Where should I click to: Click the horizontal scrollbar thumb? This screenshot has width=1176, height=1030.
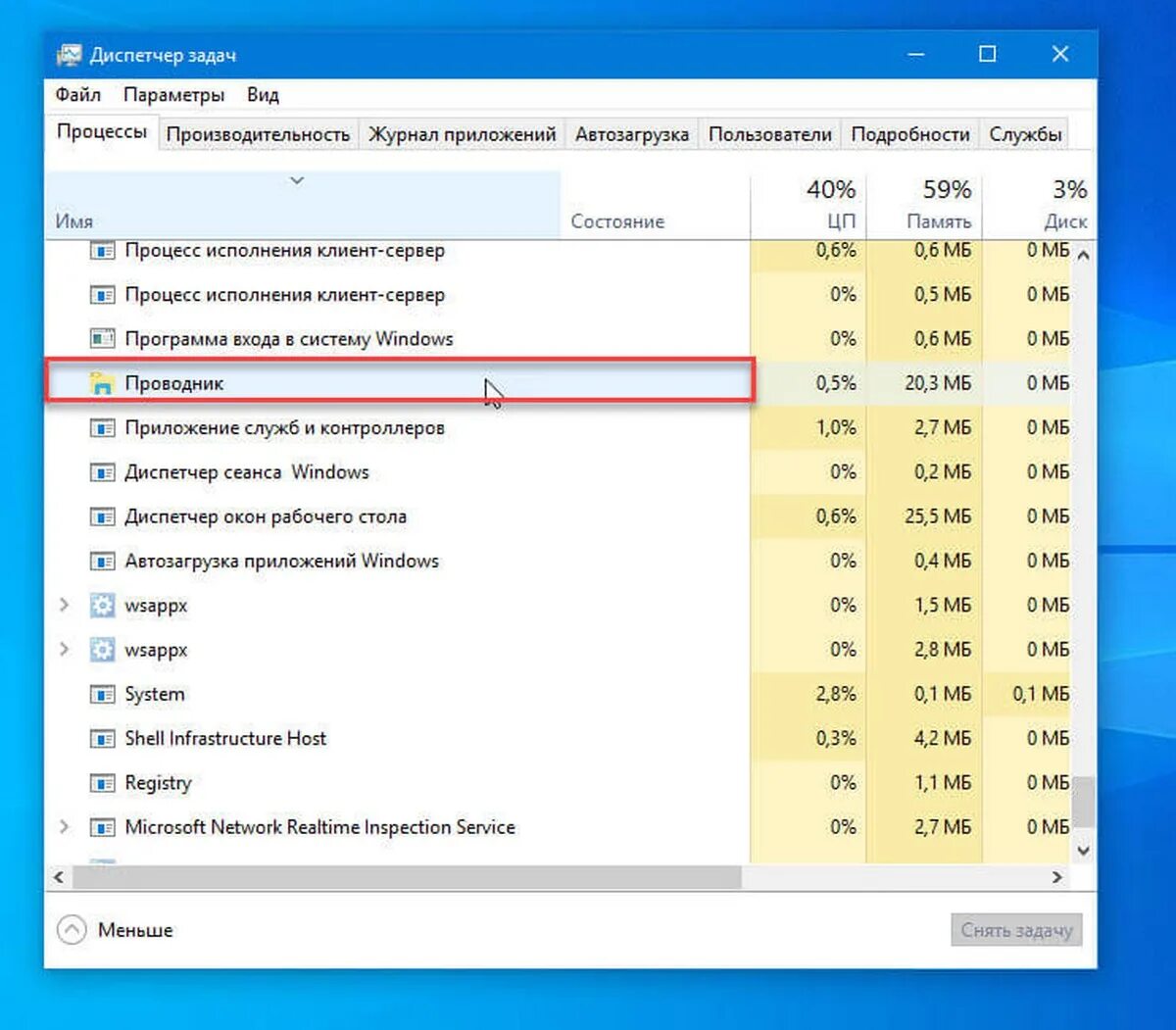[407, 877]
